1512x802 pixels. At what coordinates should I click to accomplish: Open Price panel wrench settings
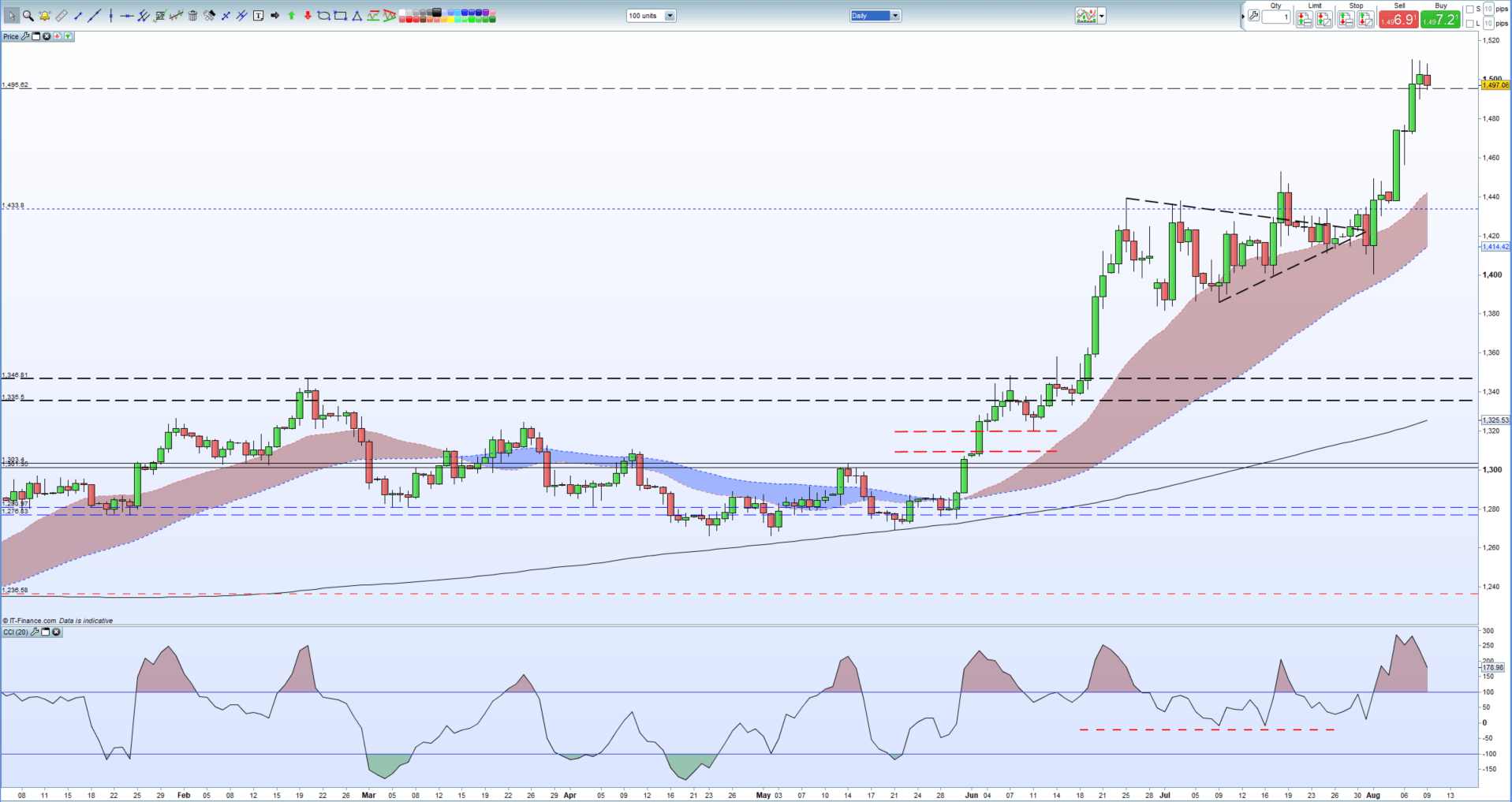pos(25,36)
